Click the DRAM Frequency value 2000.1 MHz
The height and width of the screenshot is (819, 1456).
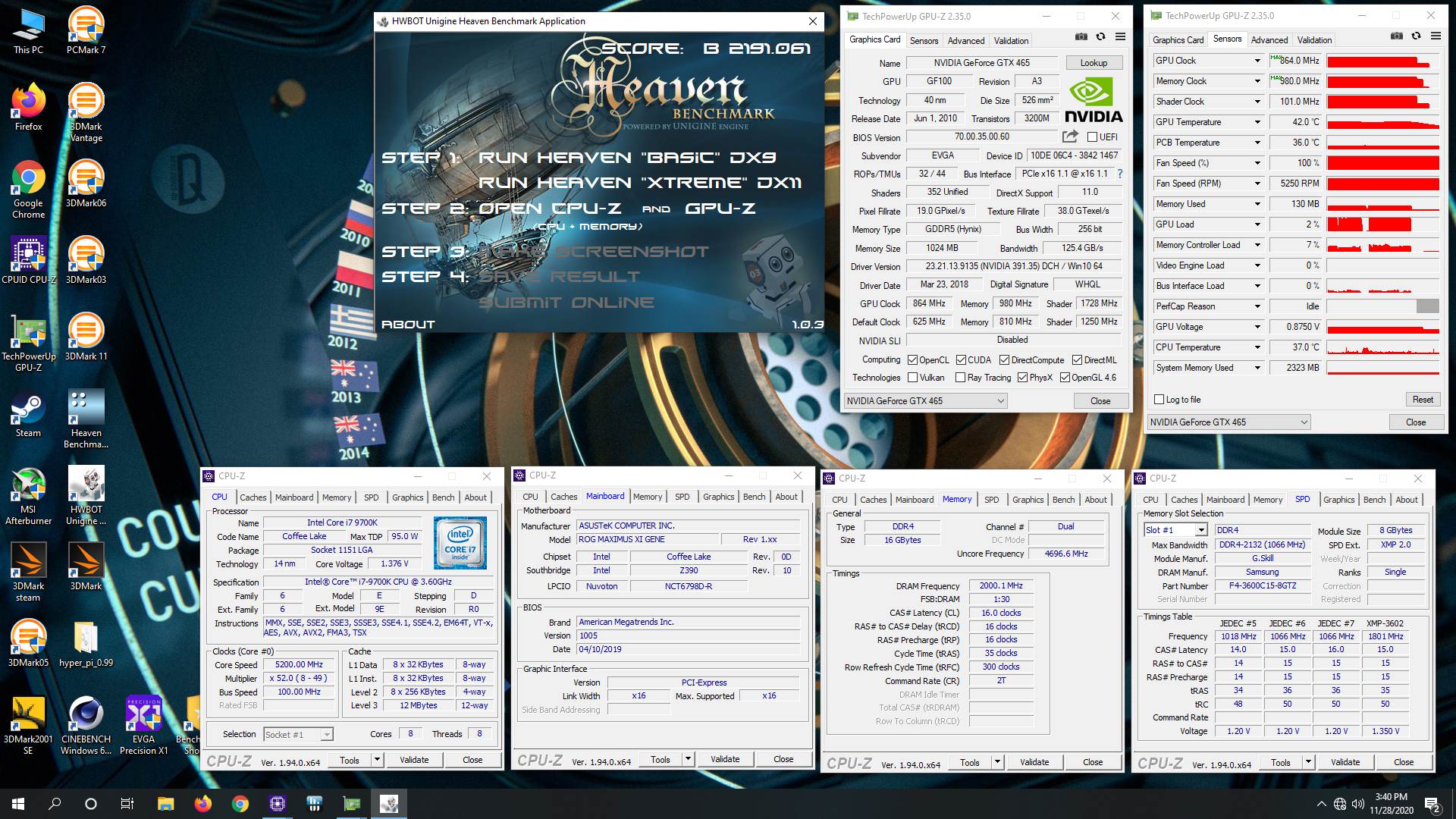point(1001,586)
